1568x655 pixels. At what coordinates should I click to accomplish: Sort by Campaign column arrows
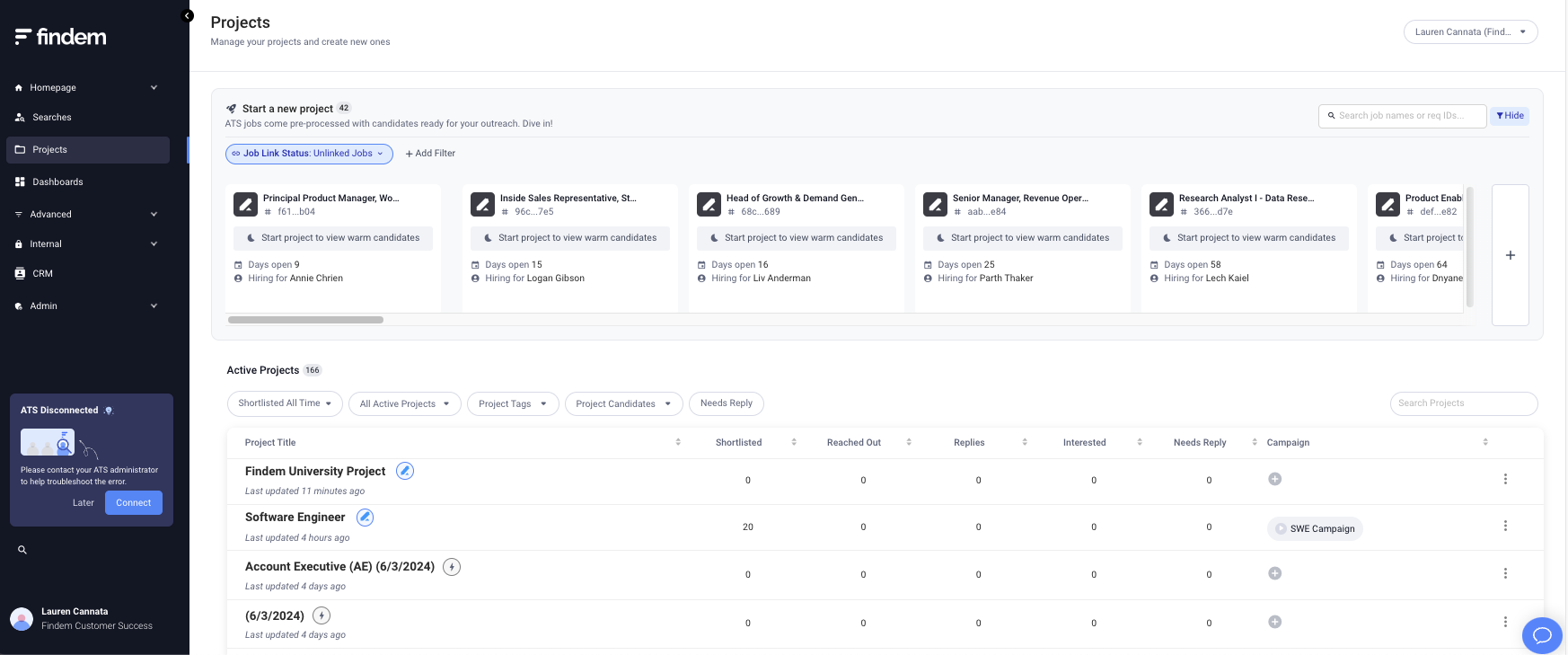pos(1485,442)
